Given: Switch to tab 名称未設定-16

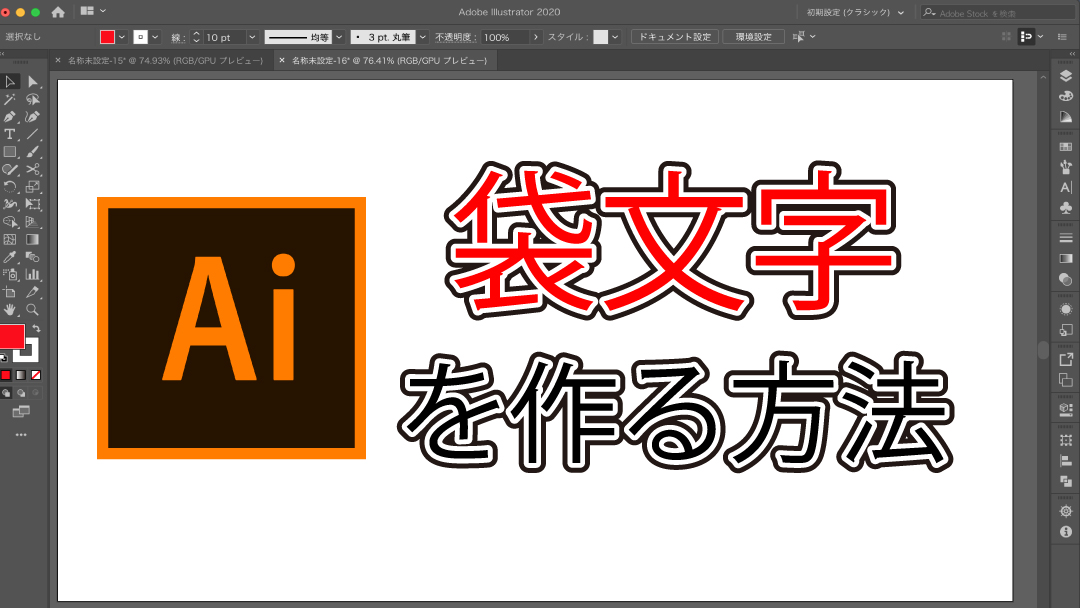Looking at the screenshot, I should pyautogui.click(x=389, y=61).
